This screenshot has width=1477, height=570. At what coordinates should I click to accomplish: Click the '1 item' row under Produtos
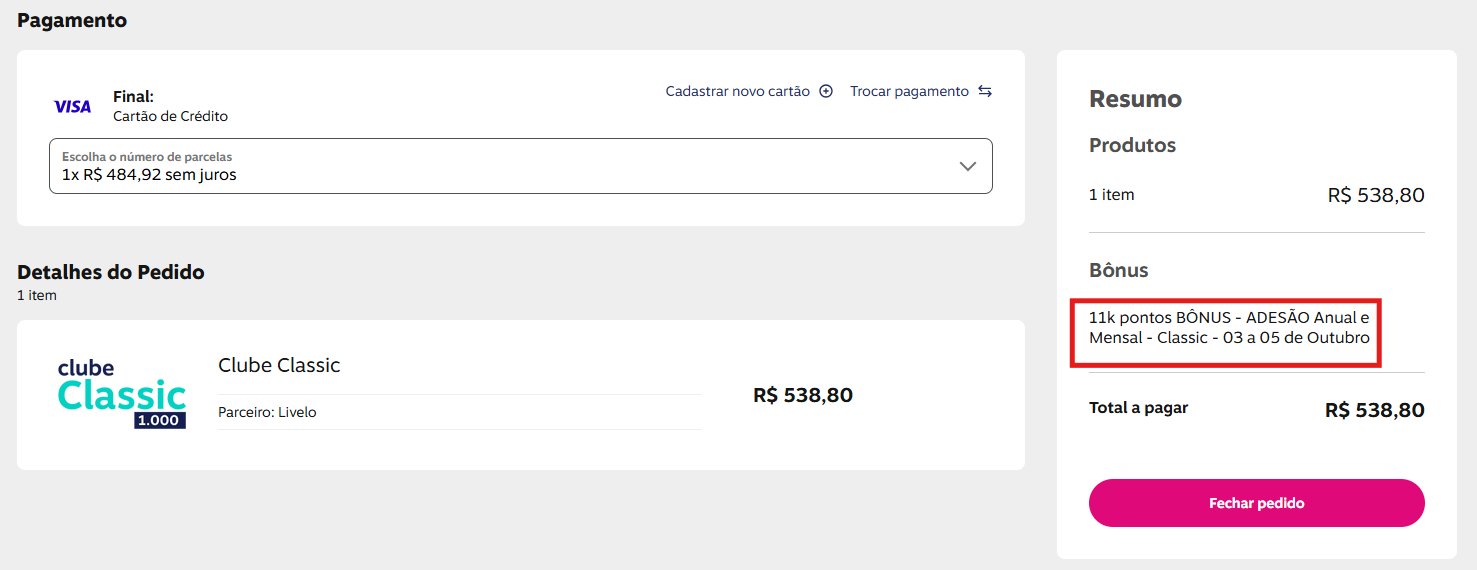(x=1112, y=195)
